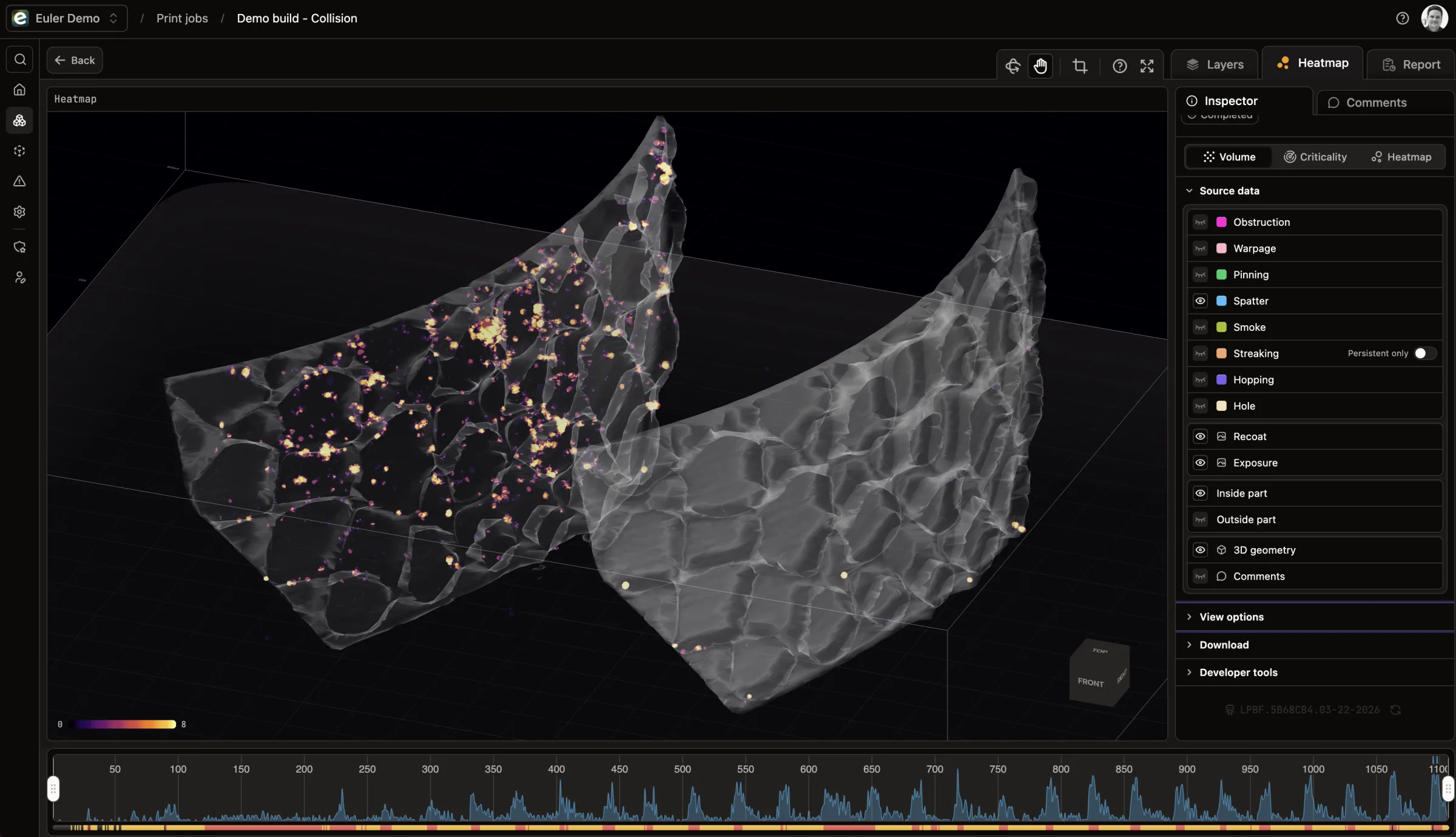Click the LPBF.5B68CB4.03-22-2026 build ID
Viewport: 1456px width, 837px height.
1309,710
